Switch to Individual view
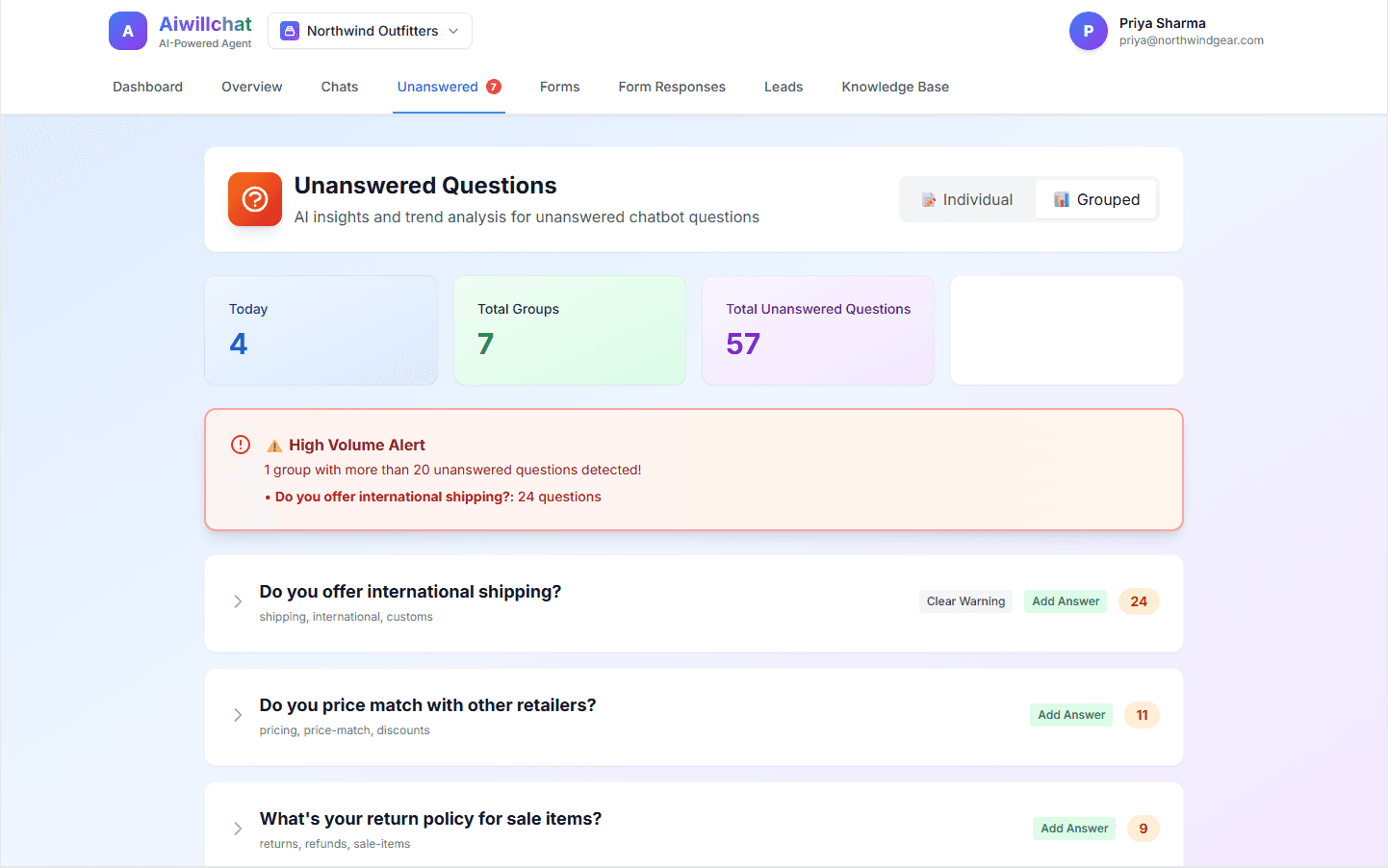Viewport: 1388px width, 868px height. [x=967, y=199]
